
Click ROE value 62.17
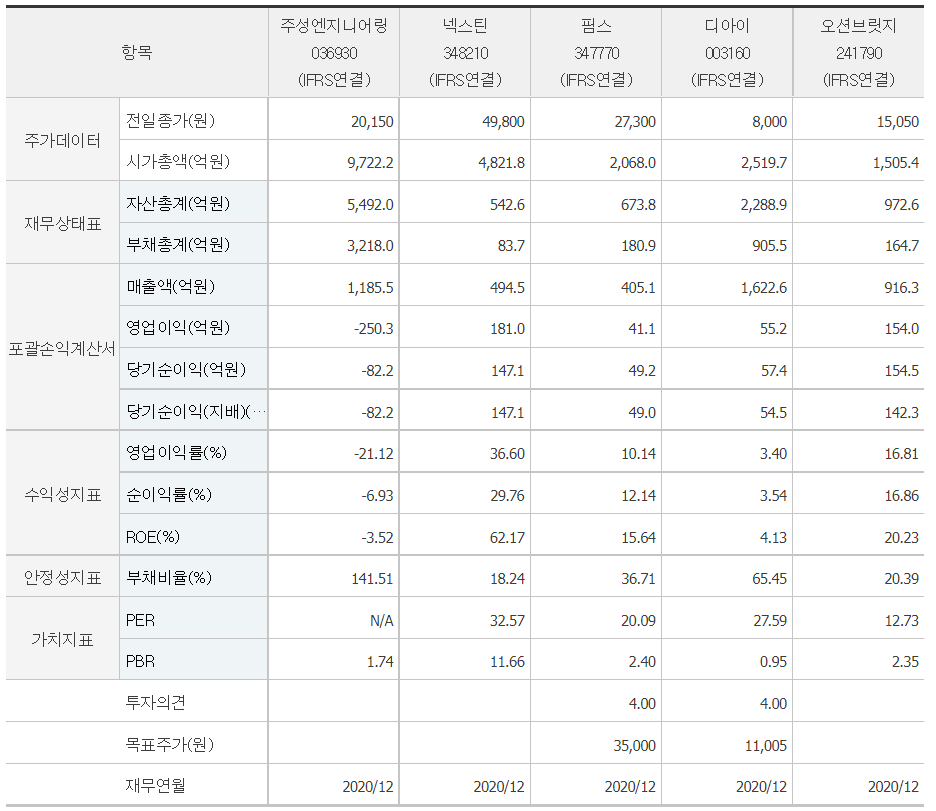(507, 538)
